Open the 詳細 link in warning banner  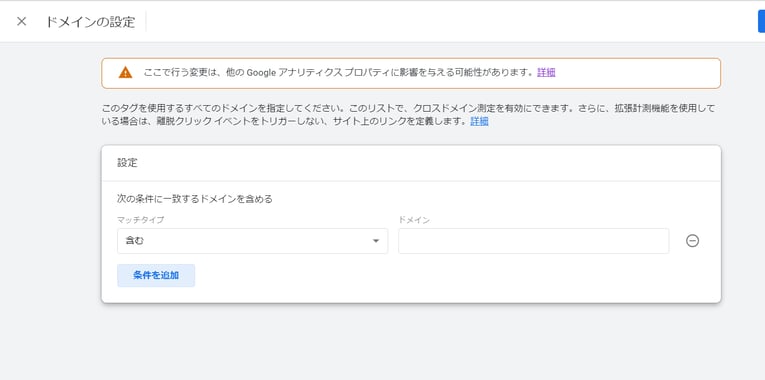click(x=546, y=73)
